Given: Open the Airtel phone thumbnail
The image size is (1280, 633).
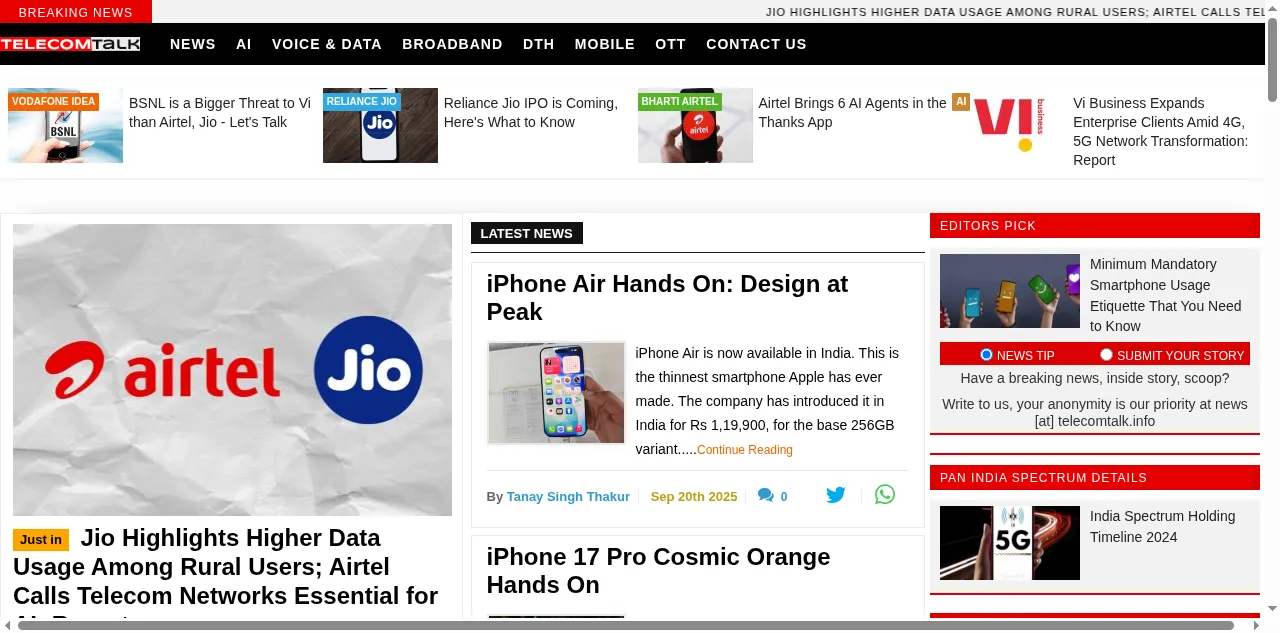Looking at the screenshot, I should click(x=695, y=125).
